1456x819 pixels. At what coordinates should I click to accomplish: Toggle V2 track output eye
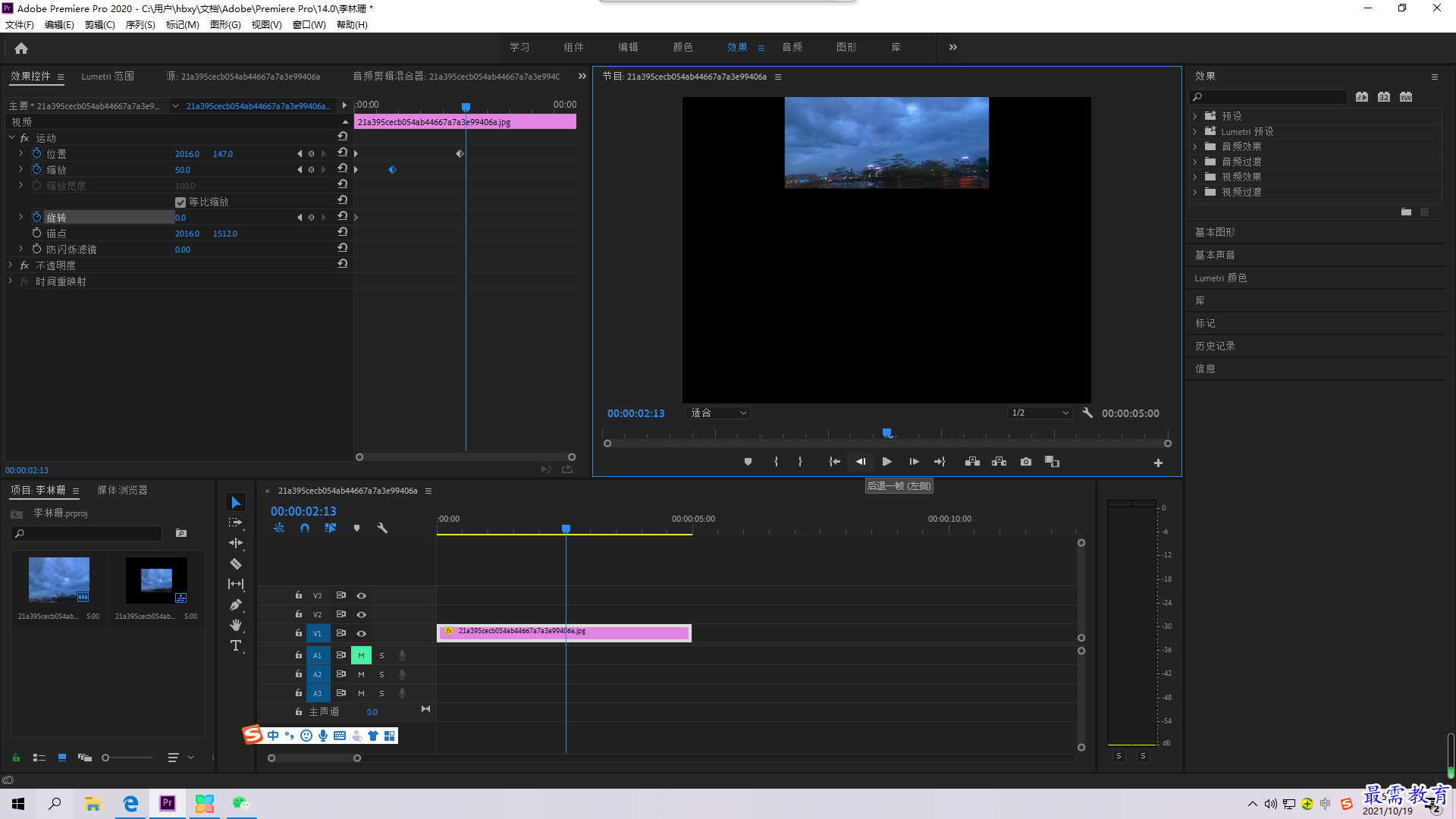tap(362, 614)
